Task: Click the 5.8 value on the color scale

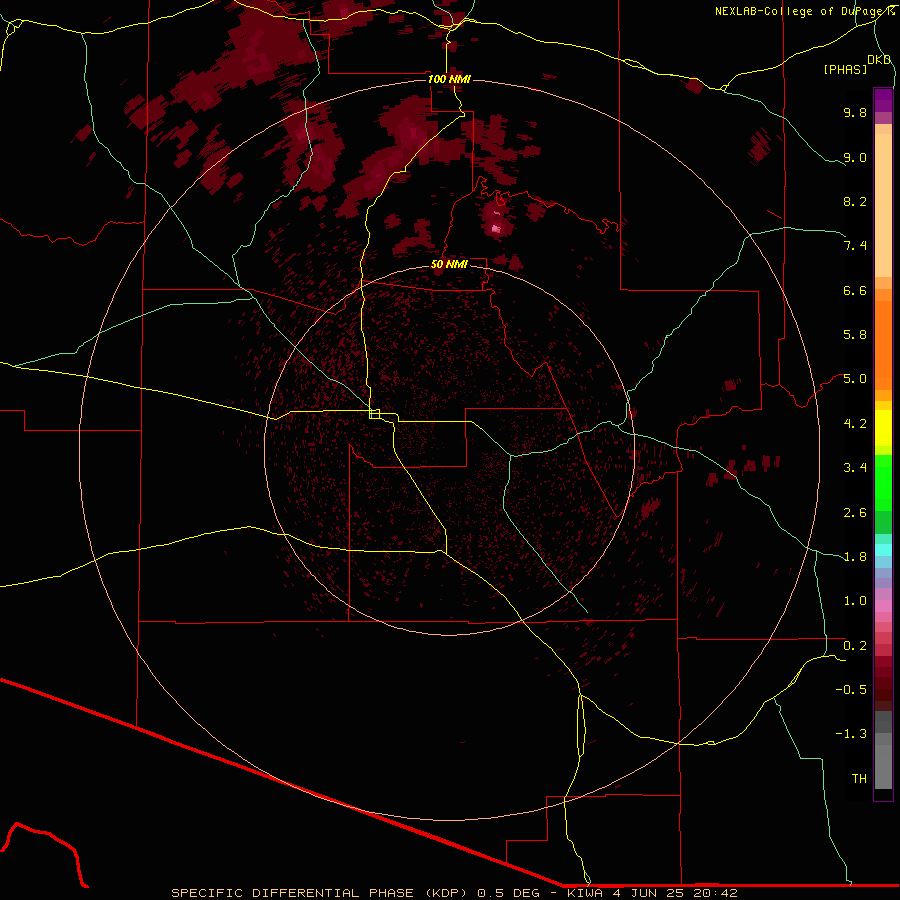Action: [x=855, y=335]
